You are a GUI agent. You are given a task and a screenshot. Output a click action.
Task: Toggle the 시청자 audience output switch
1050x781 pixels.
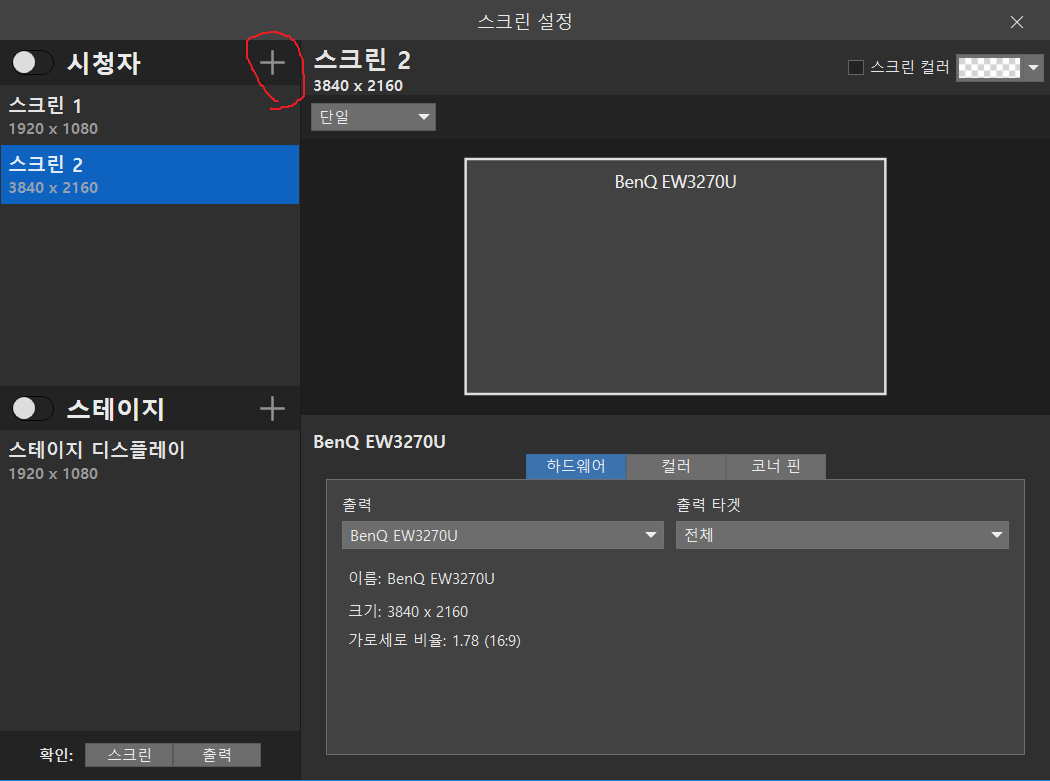click(33, 63)
